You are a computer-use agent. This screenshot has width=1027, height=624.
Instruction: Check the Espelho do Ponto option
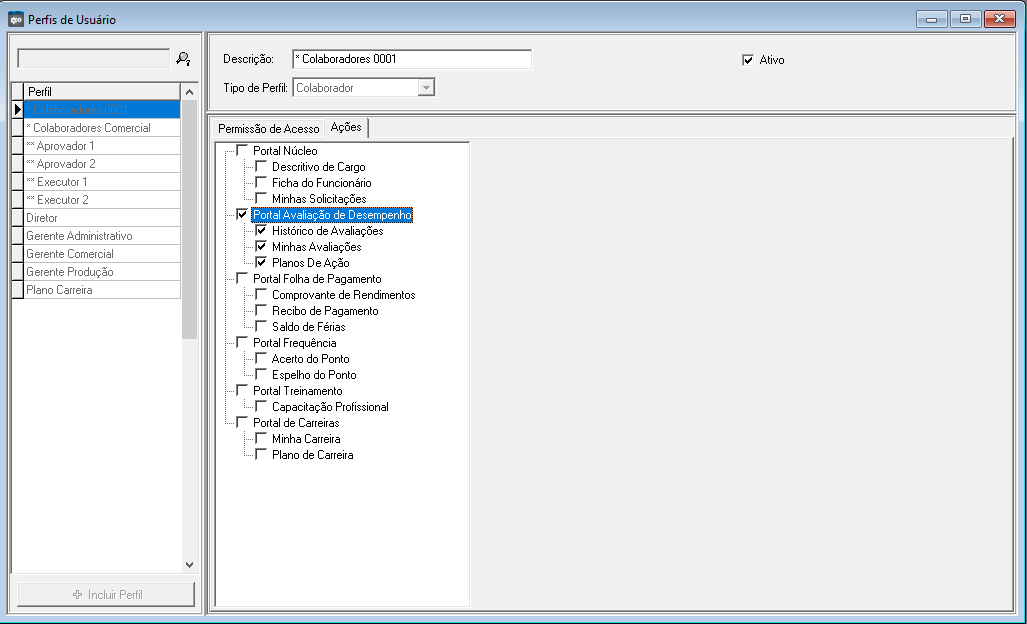coord(261,375)
